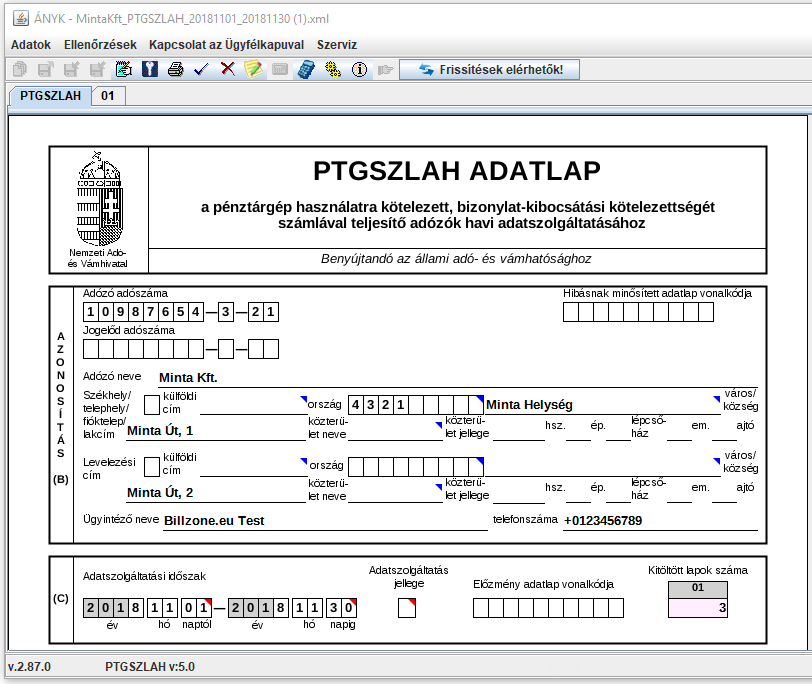Click the version text v.2.87.0

pos(29,667)
